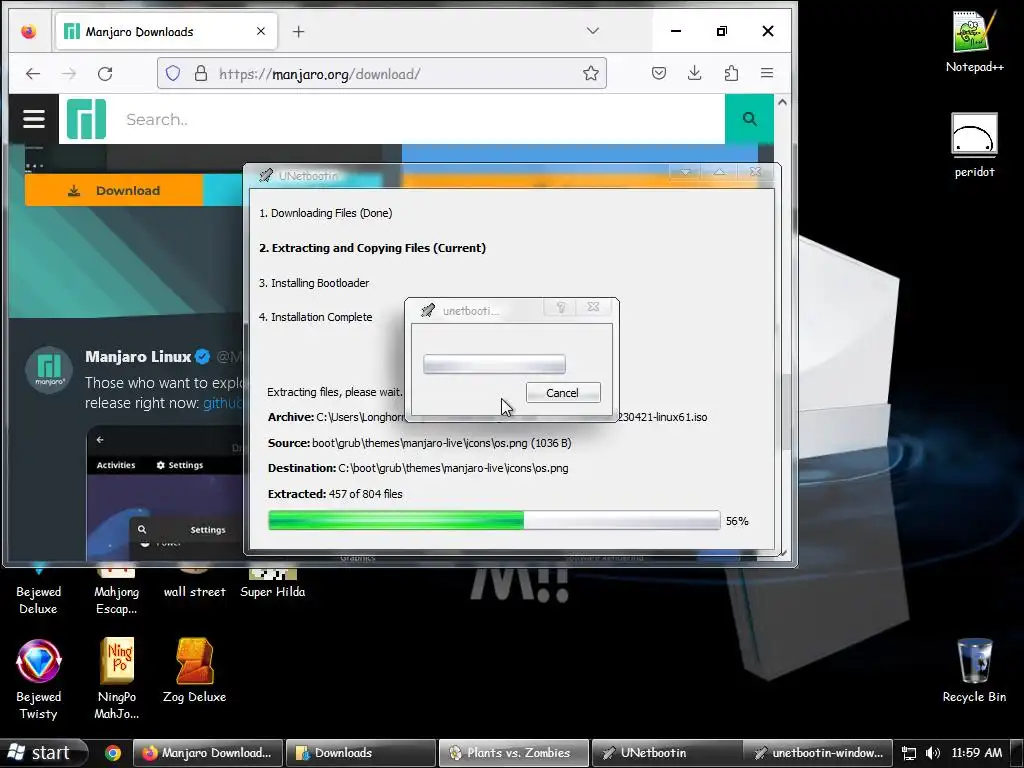
Task: Launch Zog Deluxe desktop icon
Action: [195, 670]
